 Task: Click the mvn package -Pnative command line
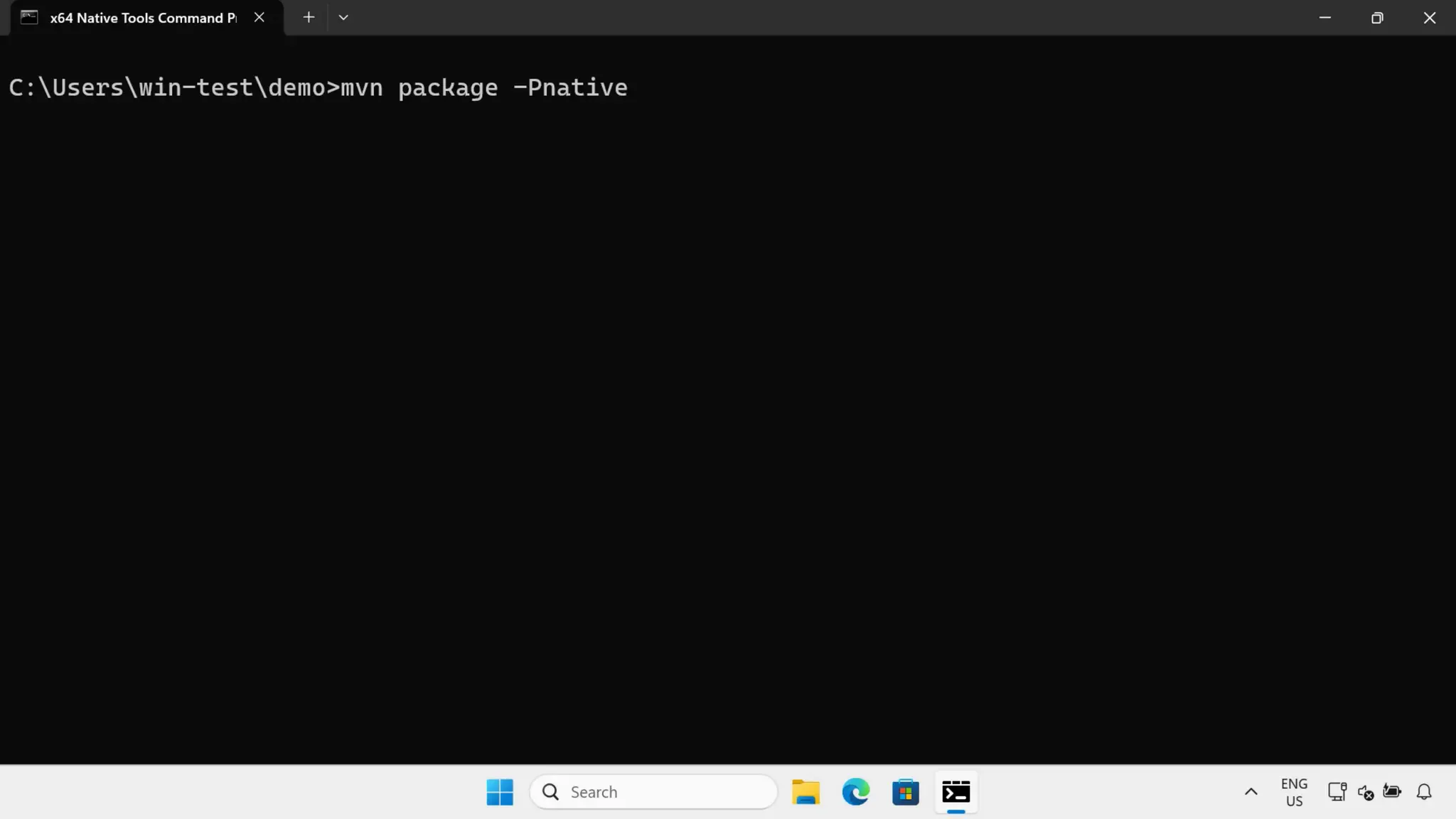(x=483, y=87)
